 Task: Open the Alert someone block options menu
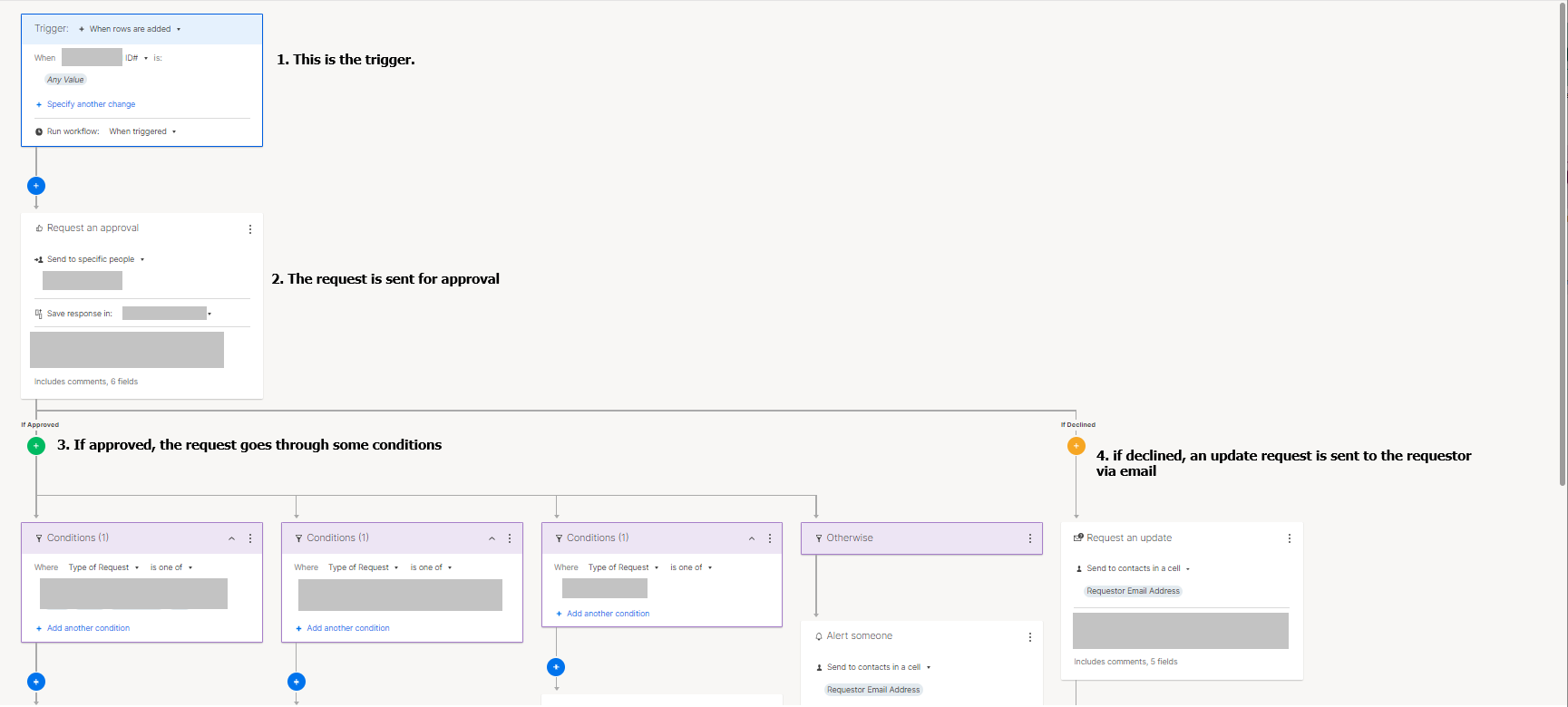(x=1030, y=637)
